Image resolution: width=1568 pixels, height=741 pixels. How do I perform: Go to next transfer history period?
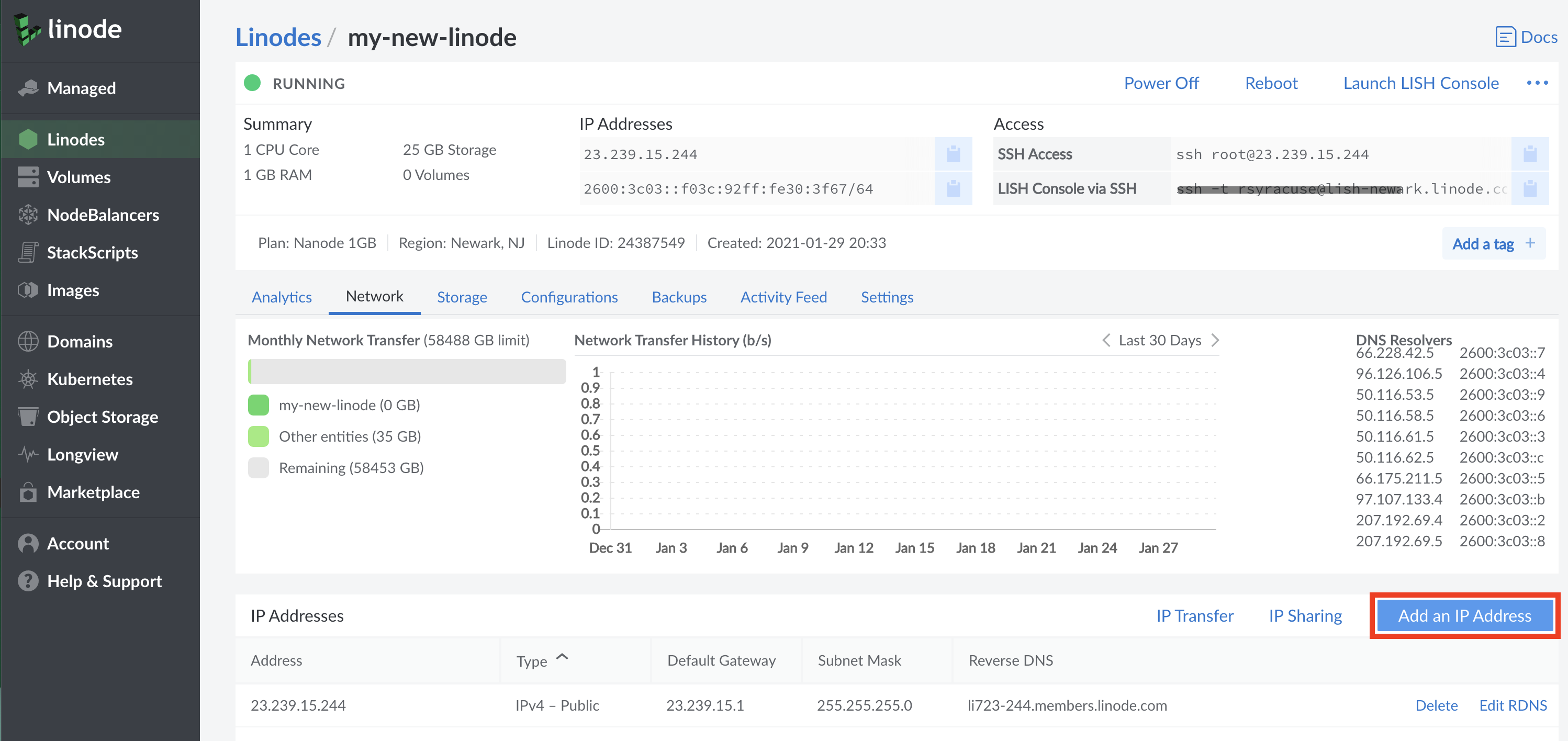pyautogui.click(x=1215, y=340)
